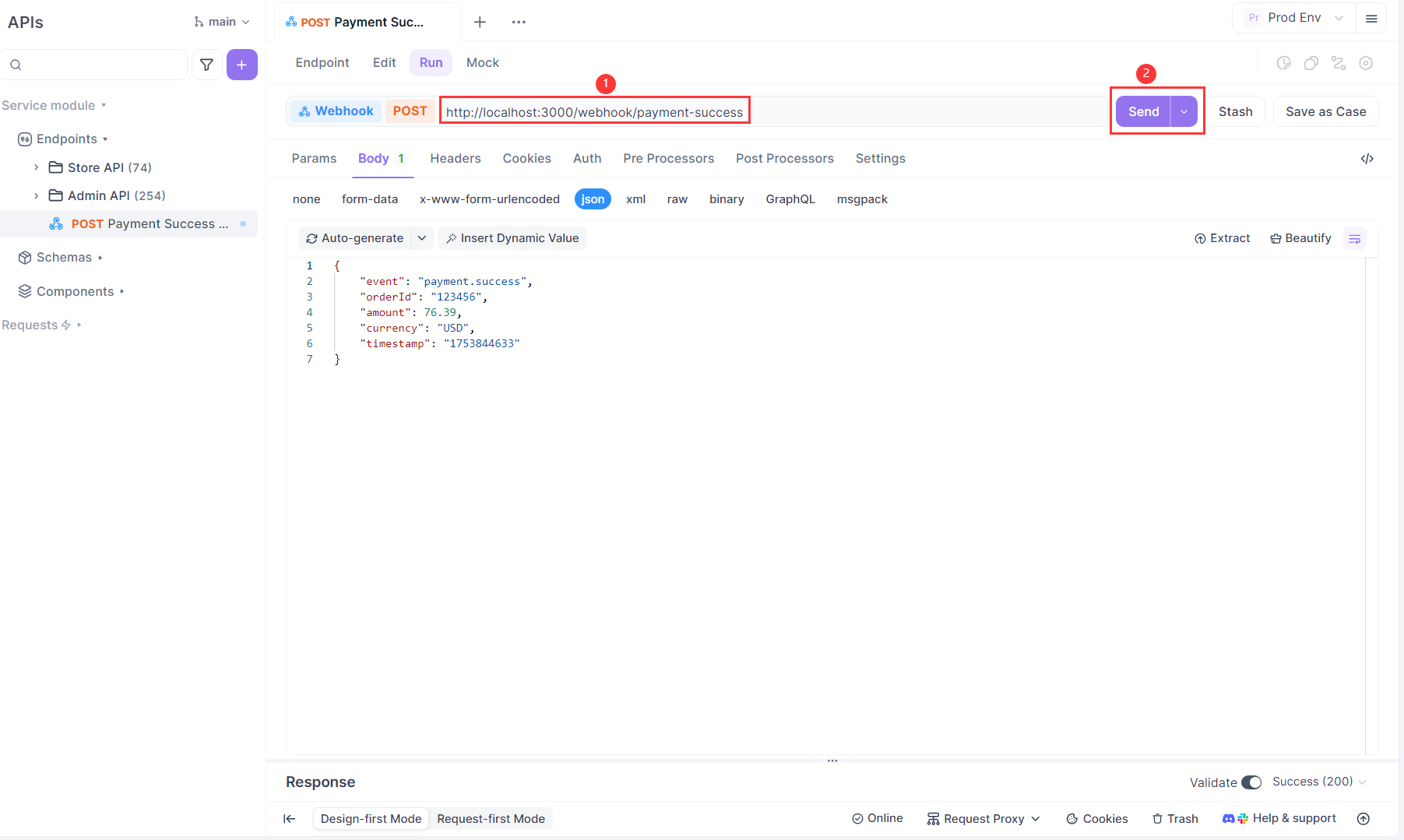
Task: Open the Mock tab
Action: [482, 63]
